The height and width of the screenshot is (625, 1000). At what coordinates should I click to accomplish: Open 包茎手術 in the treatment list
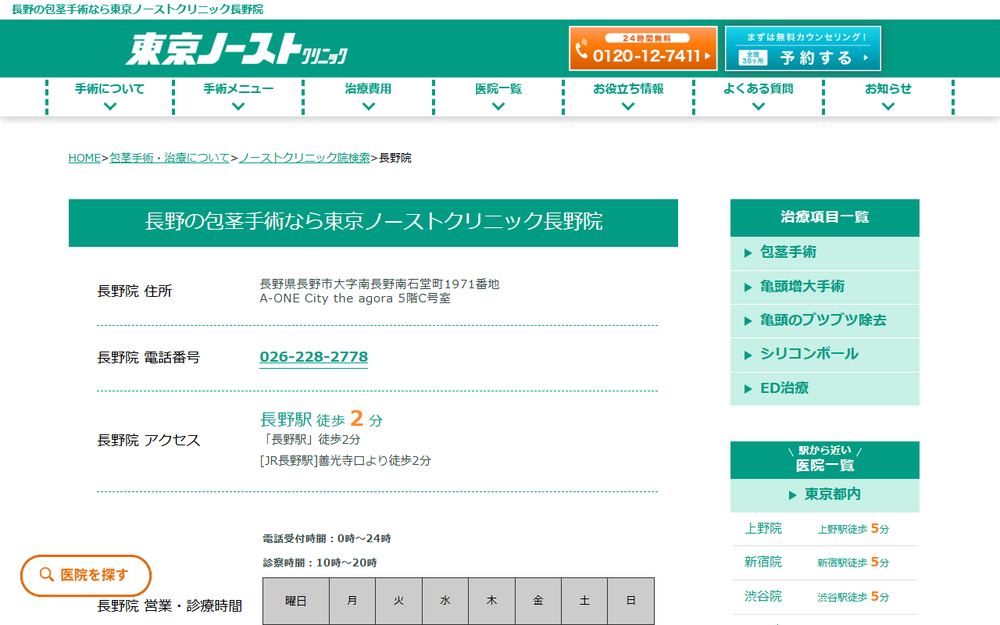(825, 253)
